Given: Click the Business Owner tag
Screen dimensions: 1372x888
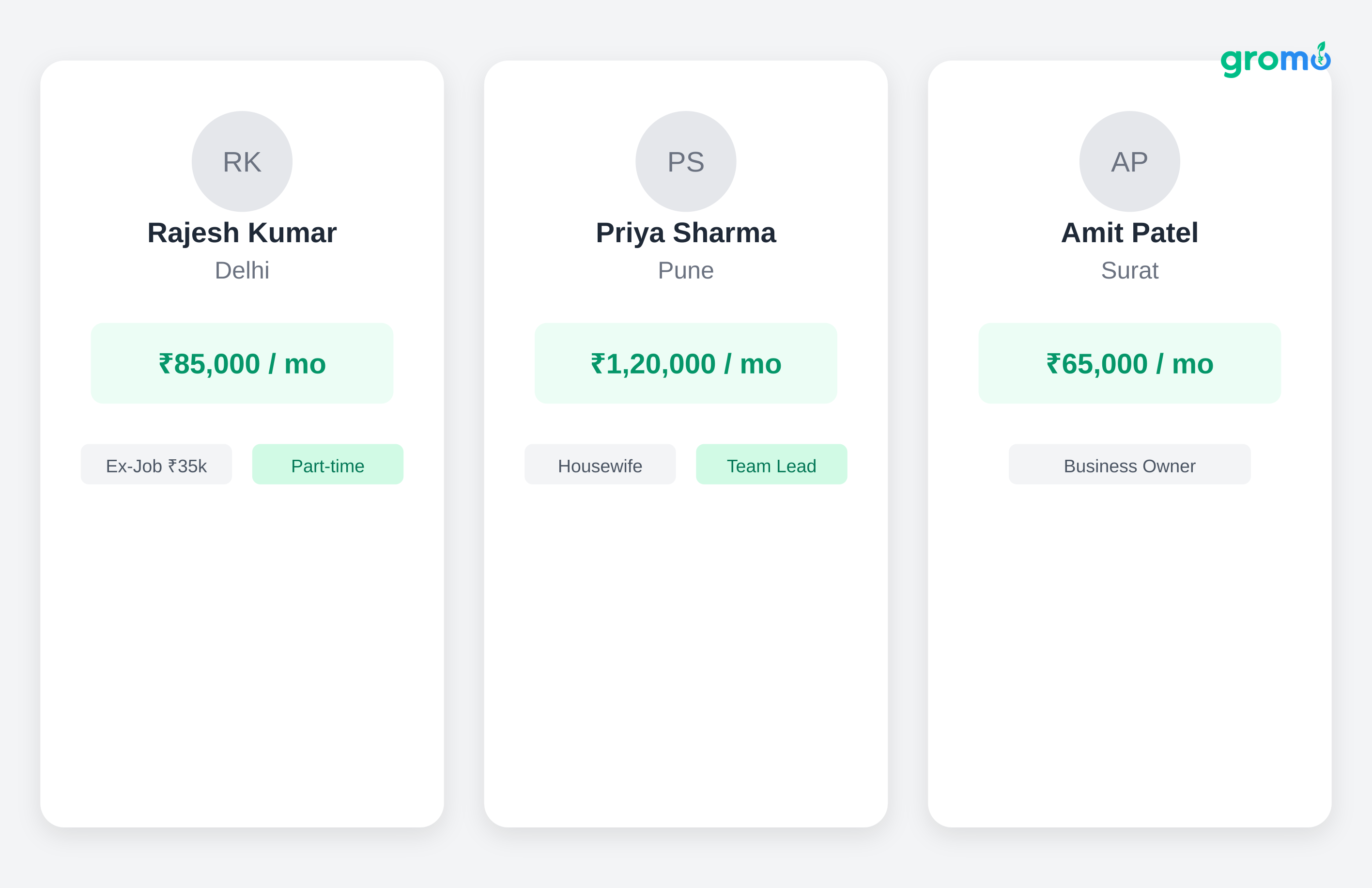Looking at the screenshot, I should click(x=1129, y=465).
